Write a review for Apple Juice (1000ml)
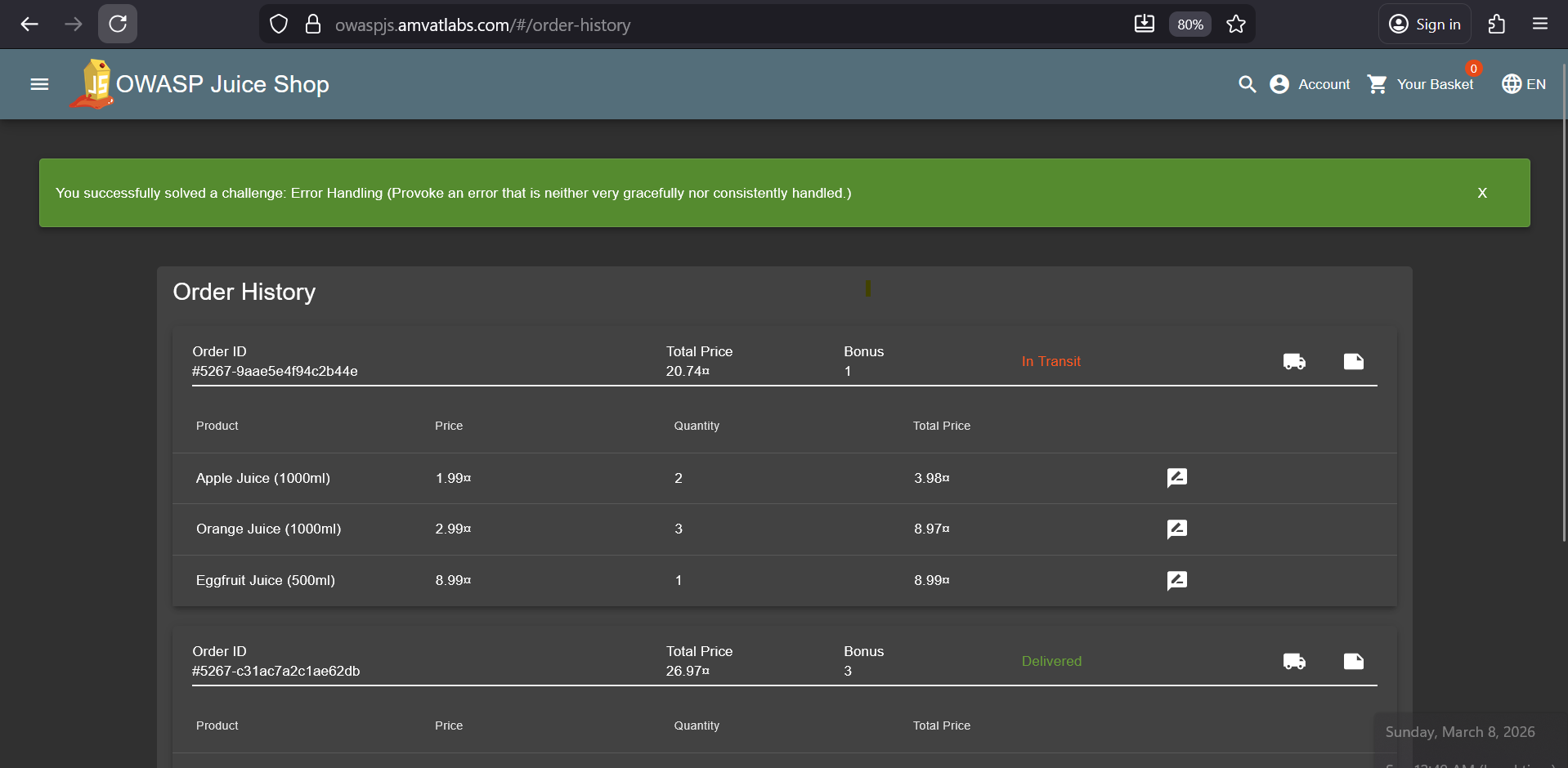1568x768 pixels. [x=1176, y=478]
